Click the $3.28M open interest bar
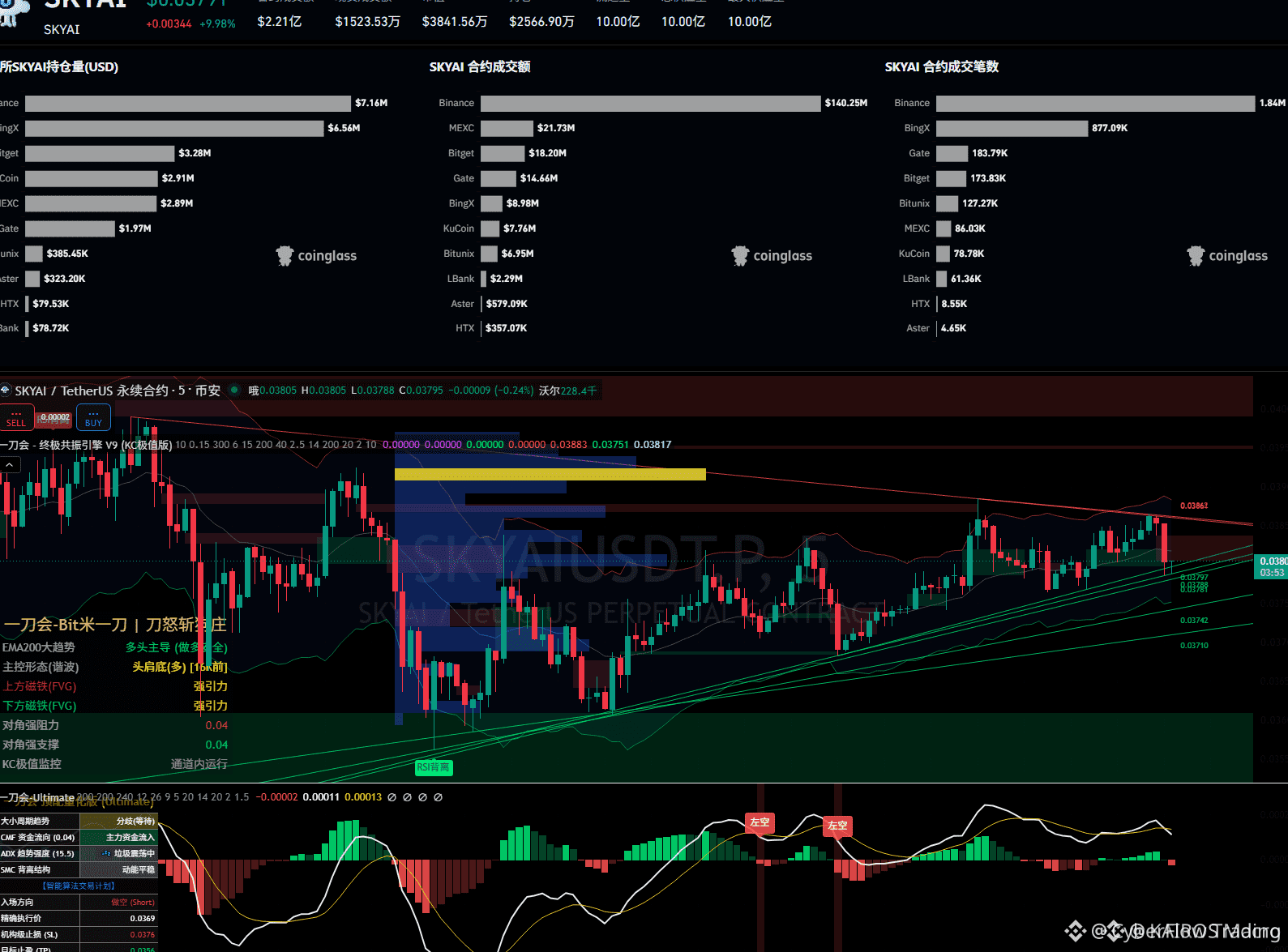This screenshot has height=952, width=1288. [x=100, y=153]
